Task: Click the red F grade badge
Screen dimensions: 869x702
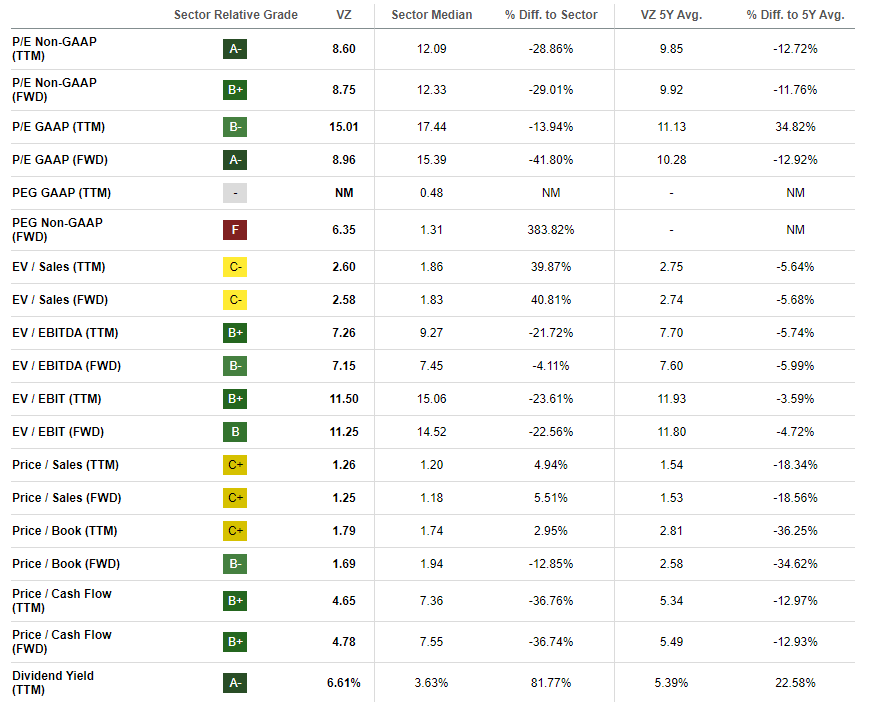Action: 235,230
